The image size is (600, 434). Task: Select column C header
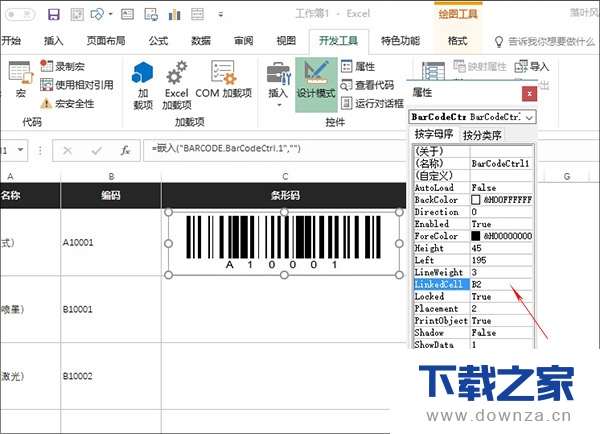284,176
